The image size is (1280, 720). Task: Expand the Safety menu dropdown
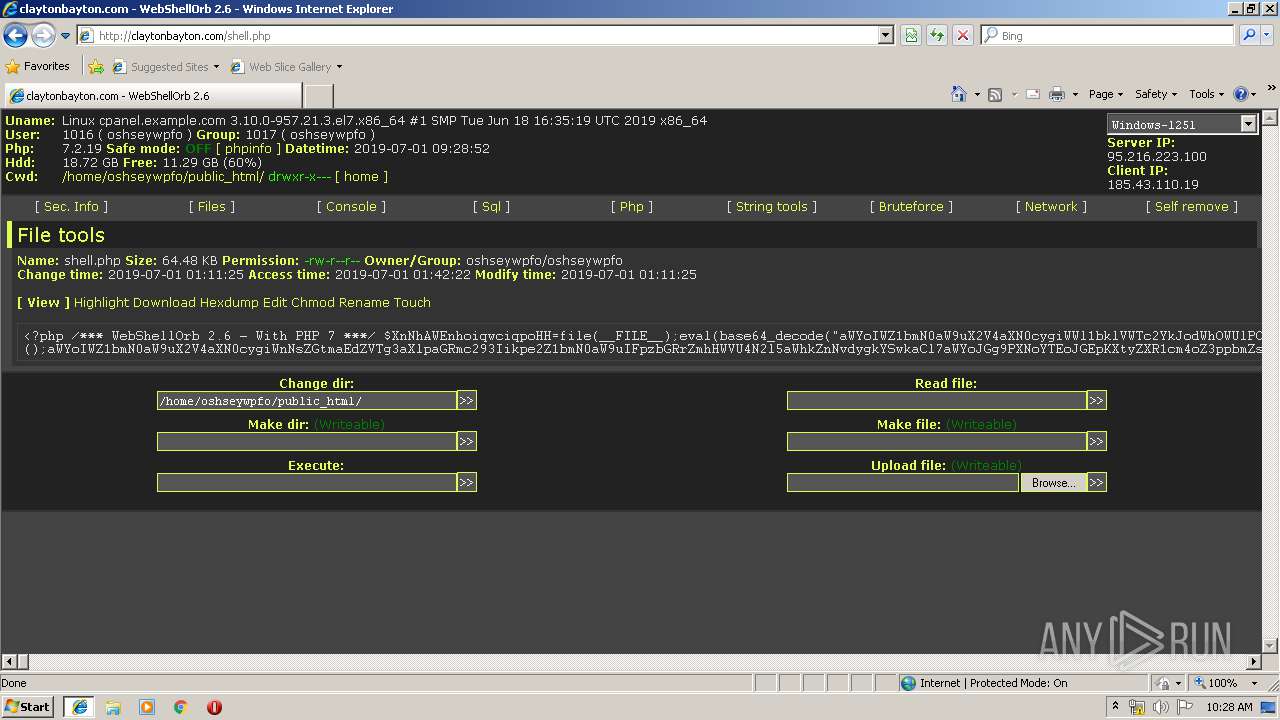pyautogui.click(x=1156, y=94)
